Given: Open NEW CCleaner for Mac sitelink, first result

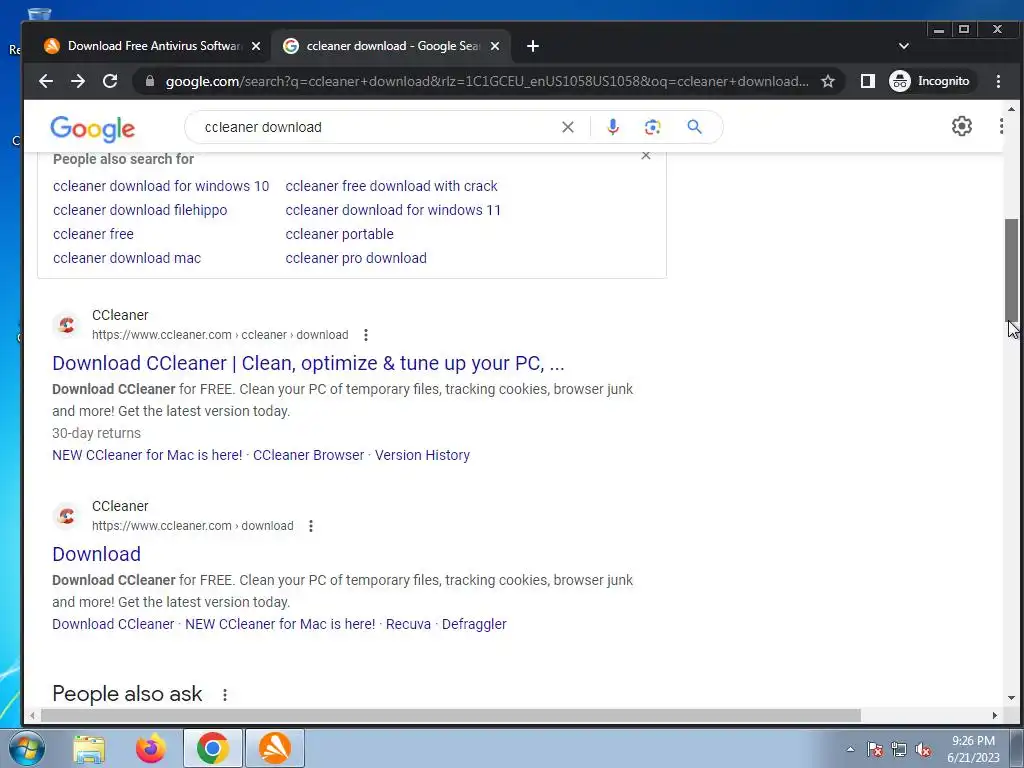Looking at the screenshot, I should (147, 455).
